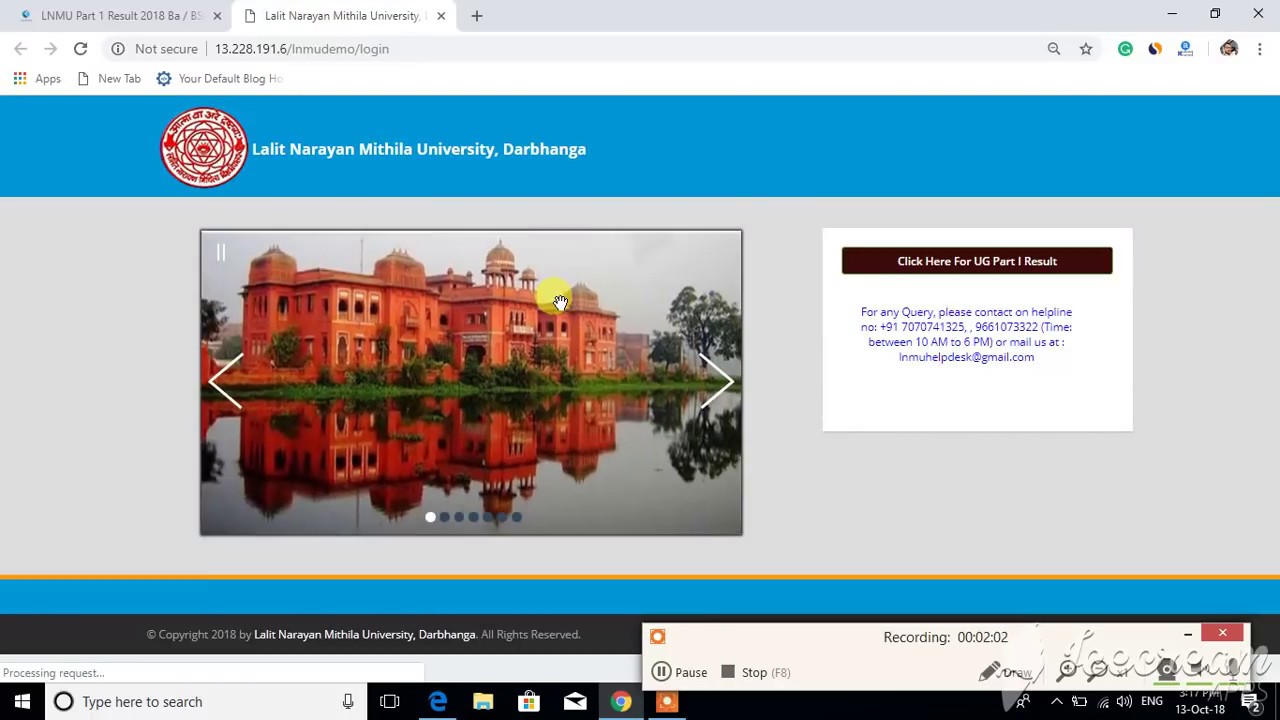This screenshot has height=720, width=1280.
Task: Open Microsoft Store from taskbar
Action: tap(529, 702)
